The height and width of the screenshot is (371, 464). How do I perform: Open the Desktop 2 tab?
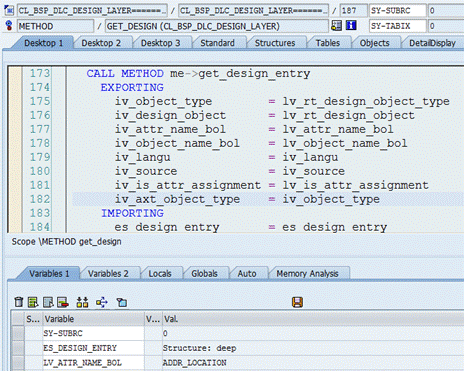click(101, 43)
